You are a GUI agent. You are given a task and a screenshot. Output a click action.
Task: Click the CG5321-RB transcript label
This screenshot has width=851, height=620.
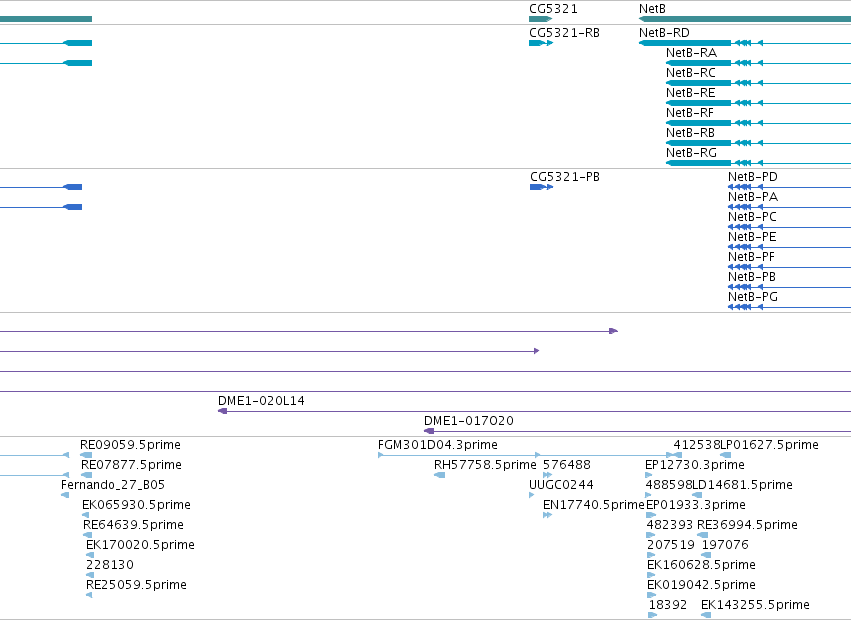click(x=564, y=33)
